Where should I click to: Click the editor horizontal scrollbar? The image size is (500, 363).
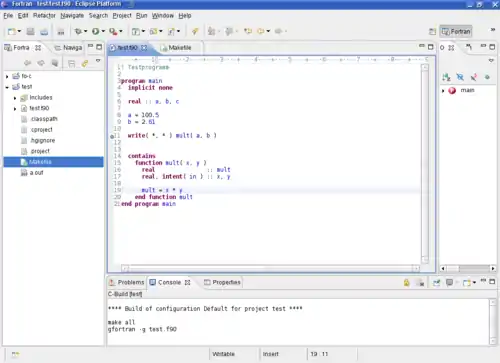coord(270,268)
